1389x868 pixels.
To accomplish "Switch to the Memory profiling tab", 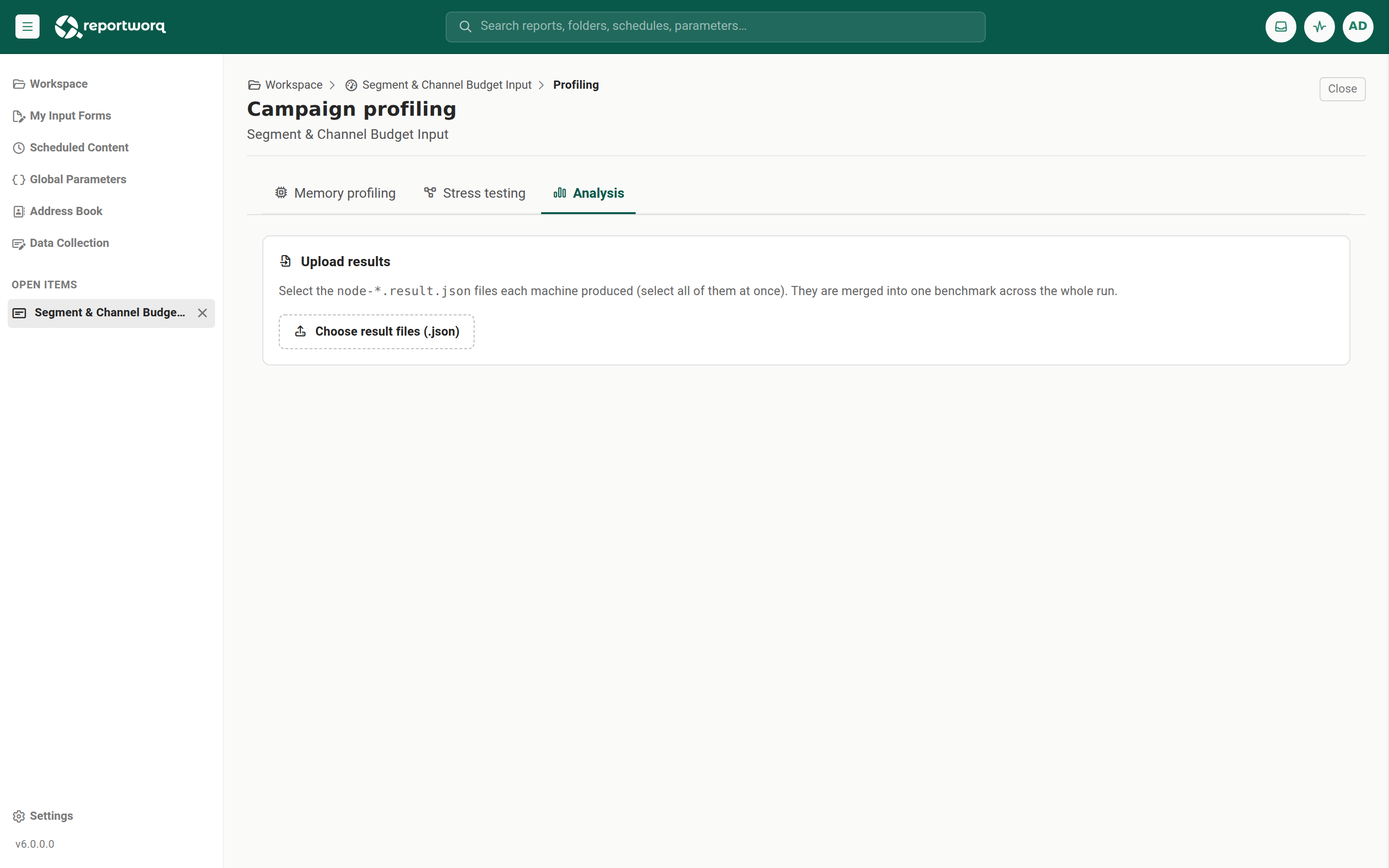I will (335, 193).
